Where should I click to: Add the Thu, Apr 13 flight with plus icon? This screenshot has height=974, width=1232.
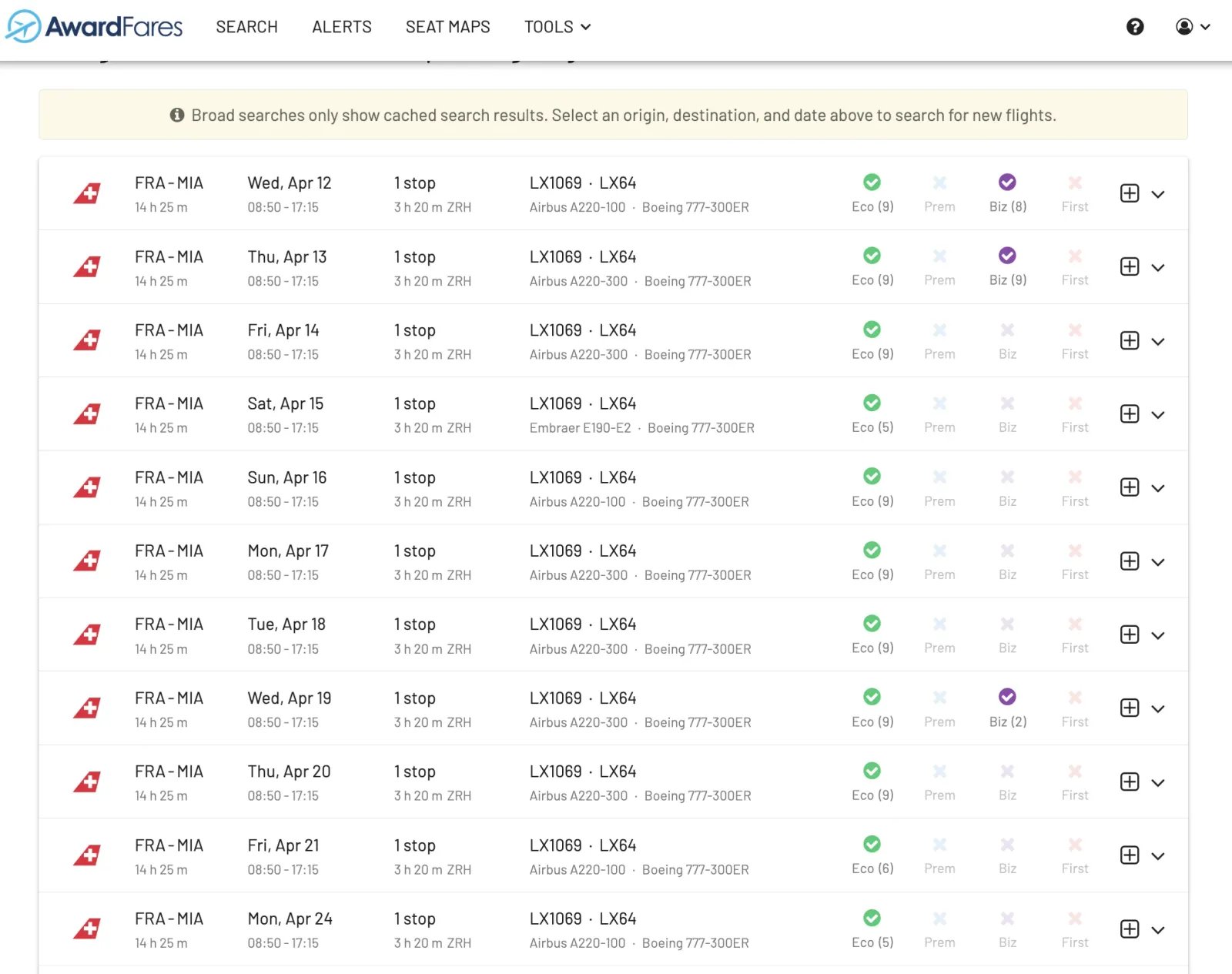point(1130,266)
